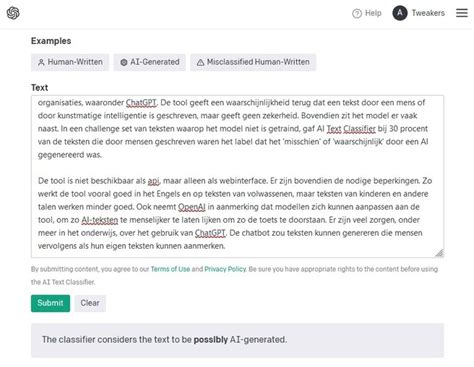474x367 pixels.
Task: Click the underlined 'AI-teksten' word
Action: (x=100, y=220)
